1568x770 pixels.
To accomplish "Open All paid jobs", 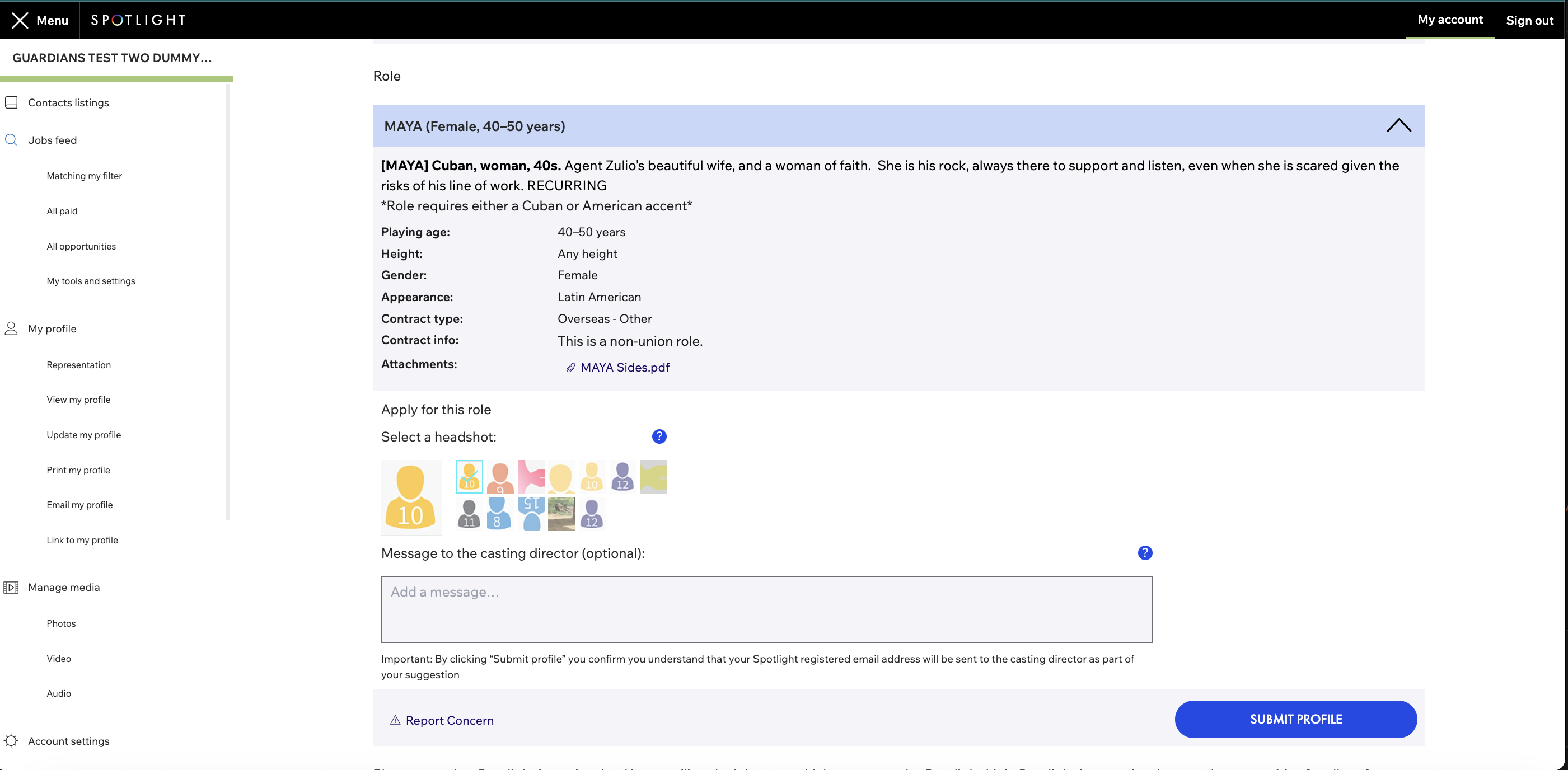I will 62,211.
